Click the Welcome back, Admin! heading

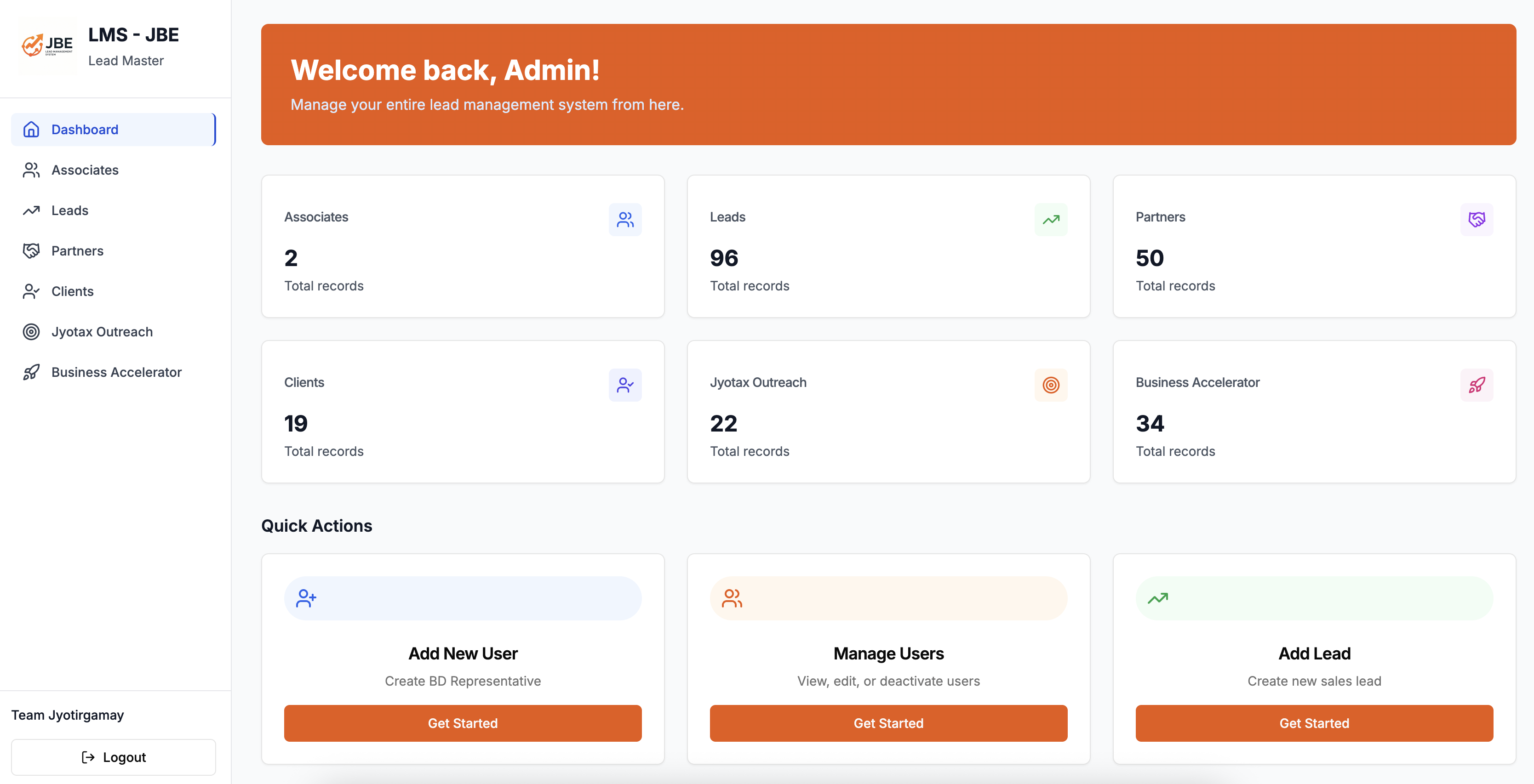tap(445, 70)
